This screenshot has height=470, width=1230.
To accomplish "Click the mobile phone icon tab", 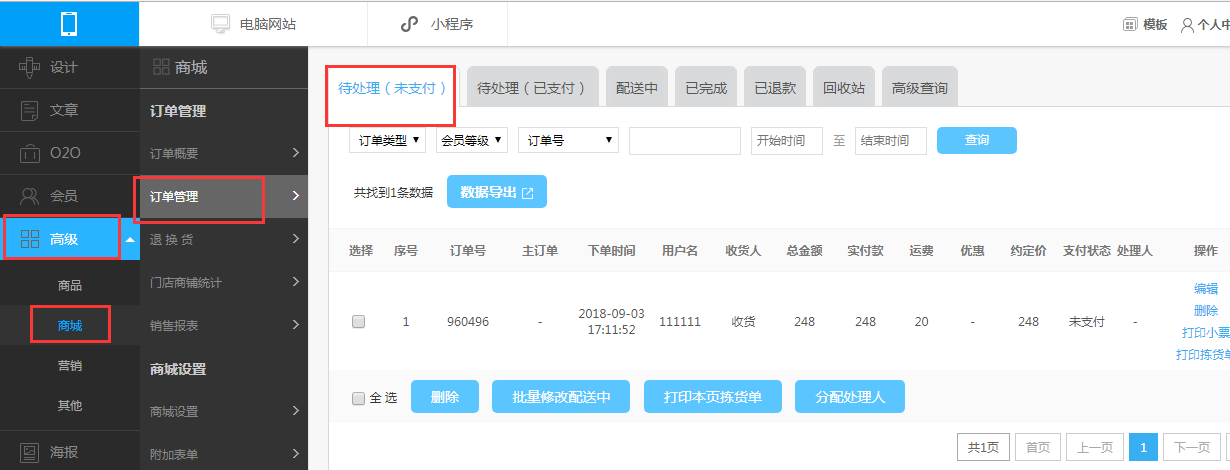I will 69,23.
